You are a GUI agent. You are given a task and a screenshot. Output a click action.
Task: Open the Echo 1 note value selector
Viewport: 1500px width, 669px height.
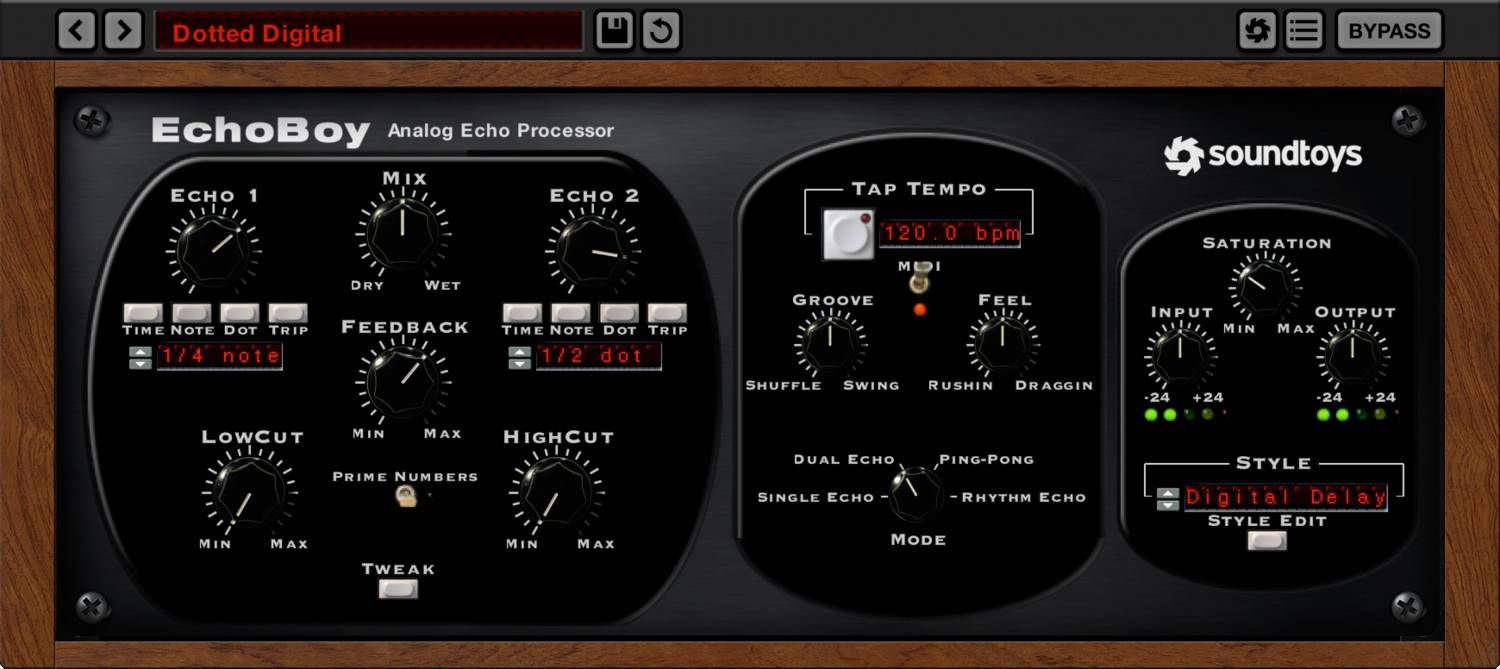pyautogui.click(x=220, y=356)
